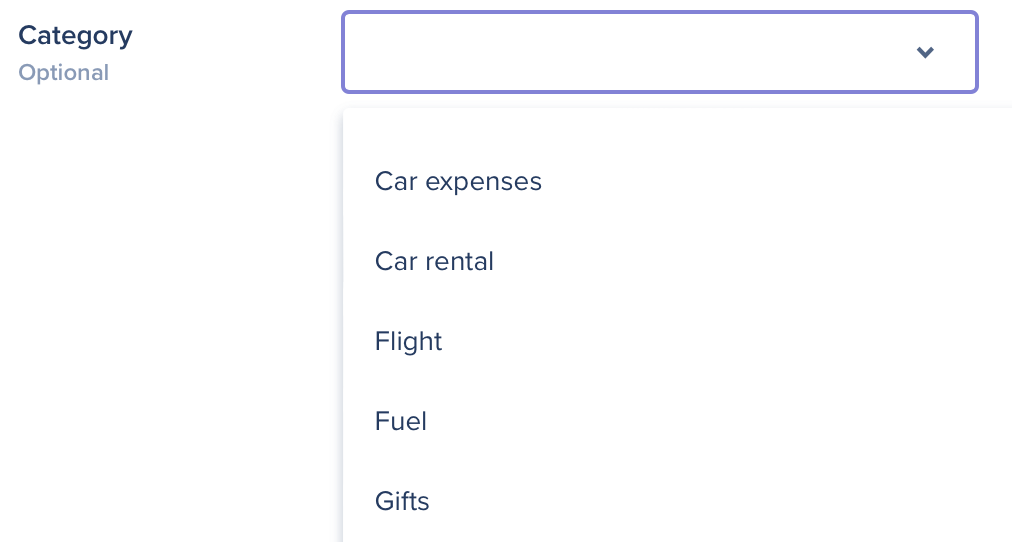Select the Car expenses option

[458, 181]
